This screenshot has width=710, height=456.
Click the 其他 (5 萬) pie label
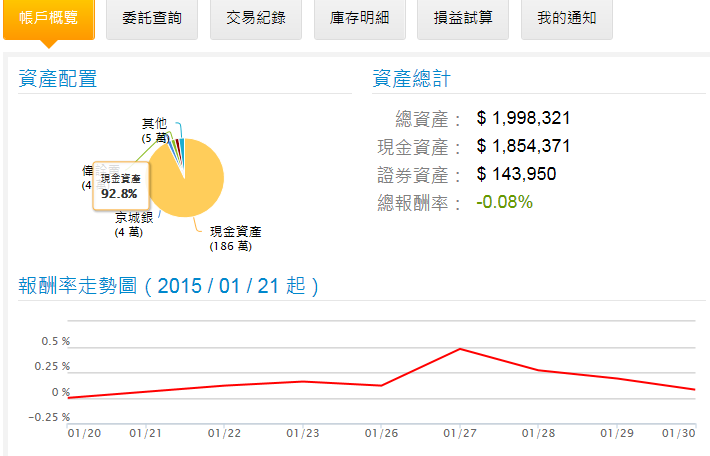tap(154, 129)
